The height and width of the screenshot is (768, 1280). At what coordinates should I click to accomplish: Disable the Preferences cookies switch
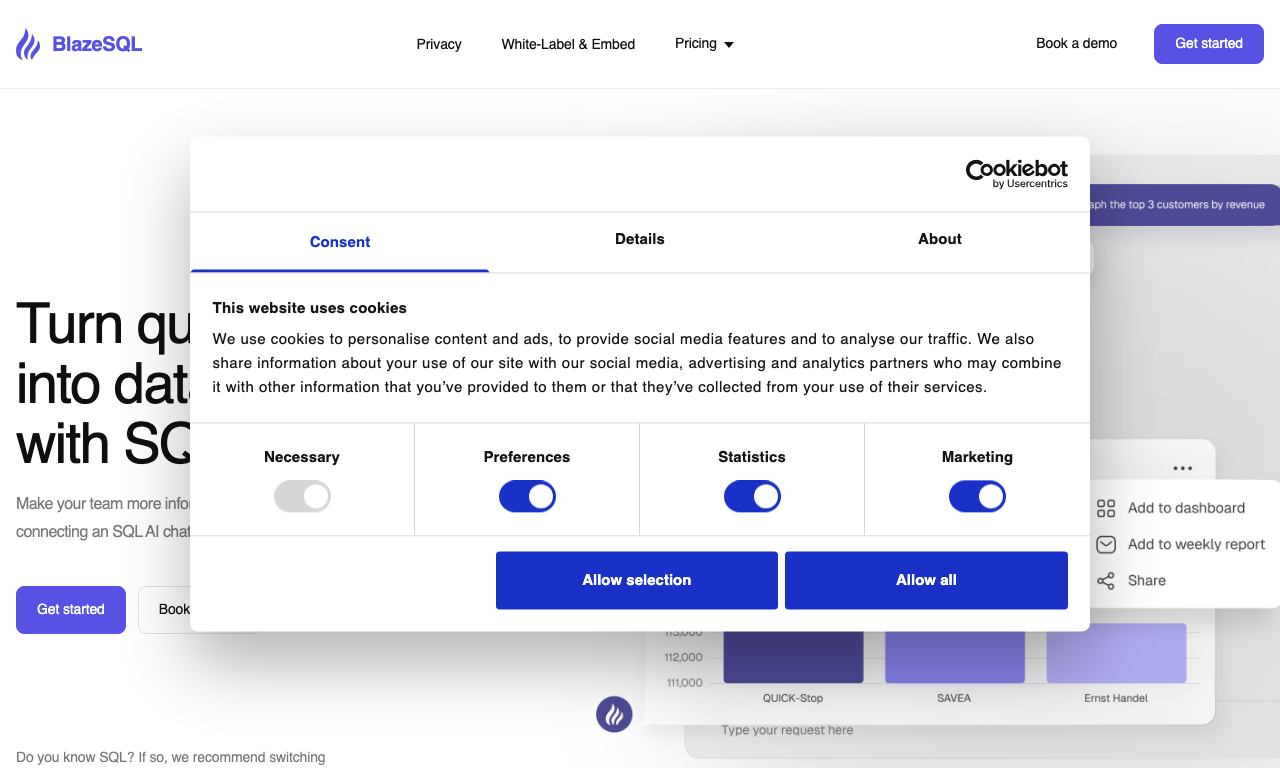click(x=527, y=496)
